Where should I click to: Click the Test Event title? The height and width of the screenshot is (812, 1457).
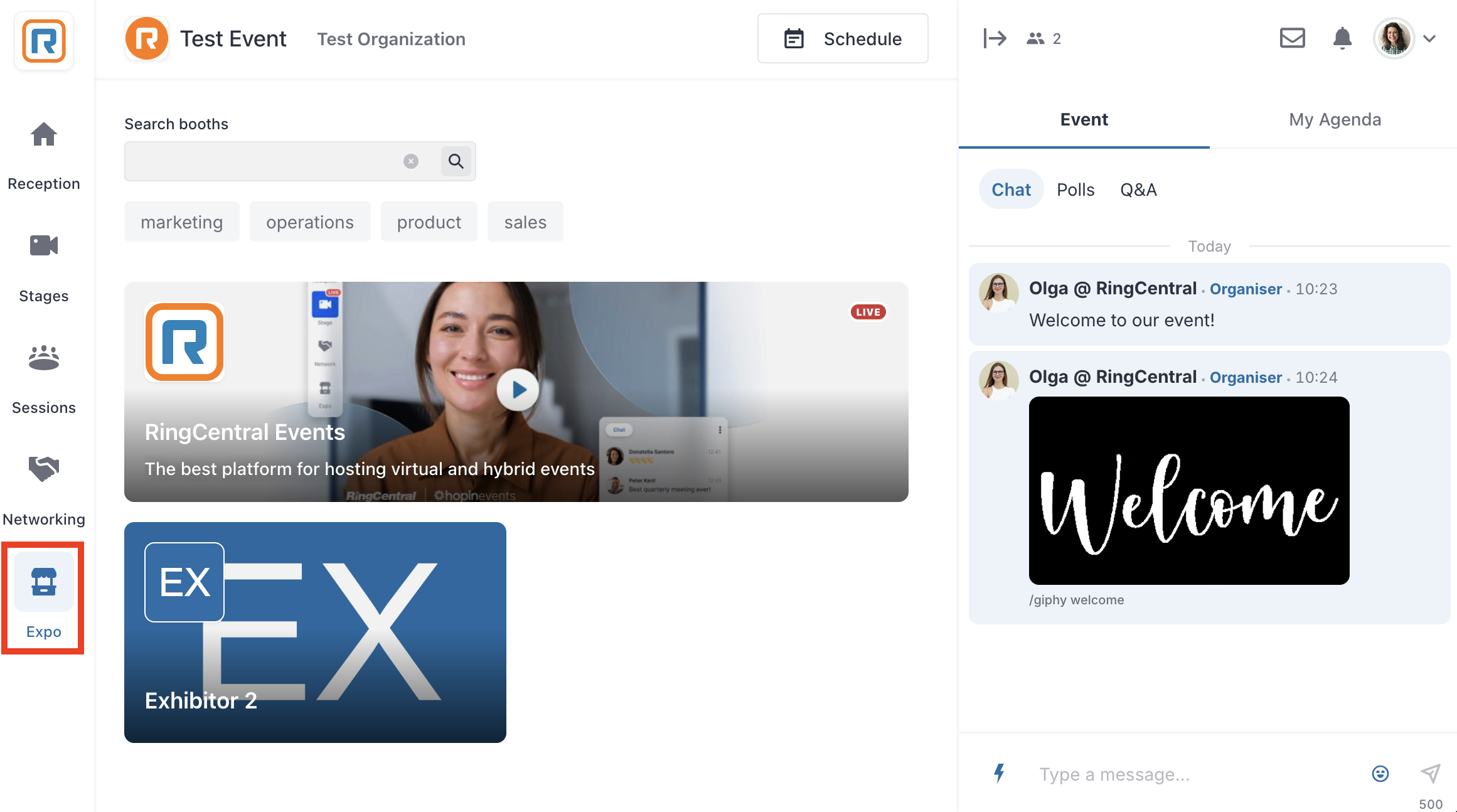(x=233, y=39)
